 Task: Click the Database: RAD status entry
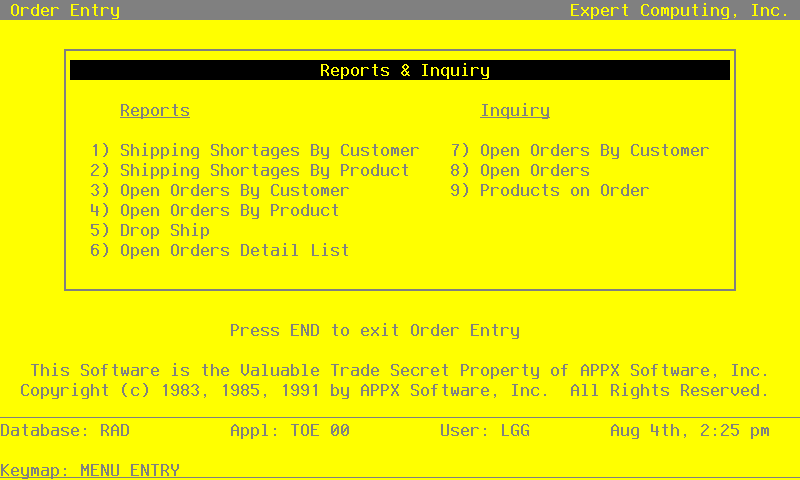point(65,431)
